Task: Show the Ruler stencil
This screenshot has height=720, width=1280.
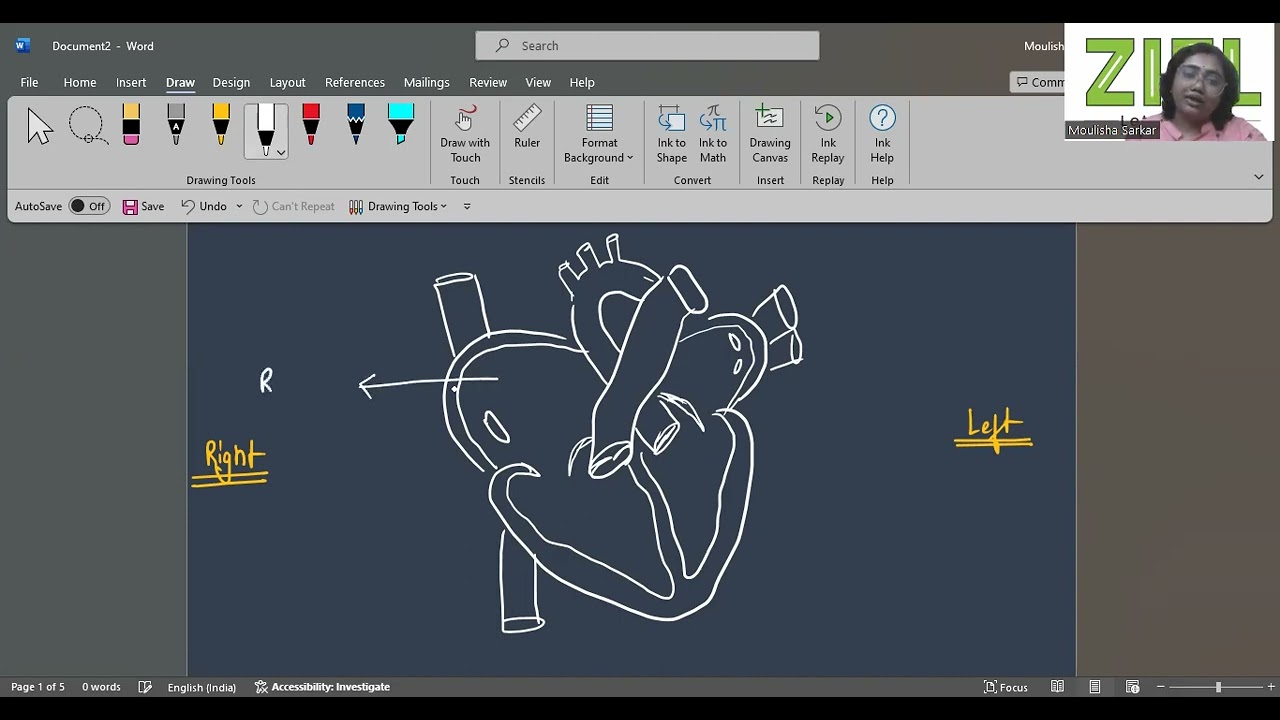Action: (x=527, y=128)
